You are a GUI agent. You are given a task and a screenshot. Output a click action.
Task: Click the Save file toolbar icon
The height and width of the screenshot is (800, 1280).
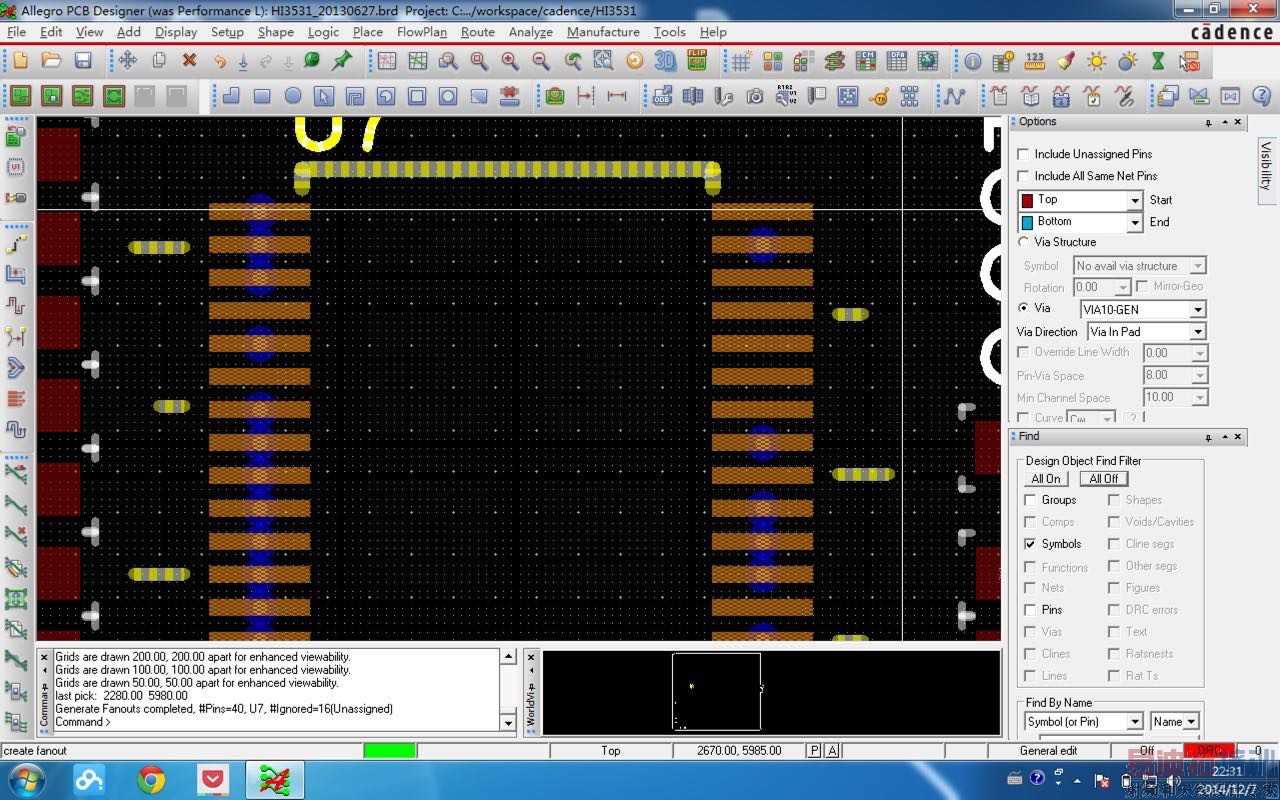click(x=83, y=61)
